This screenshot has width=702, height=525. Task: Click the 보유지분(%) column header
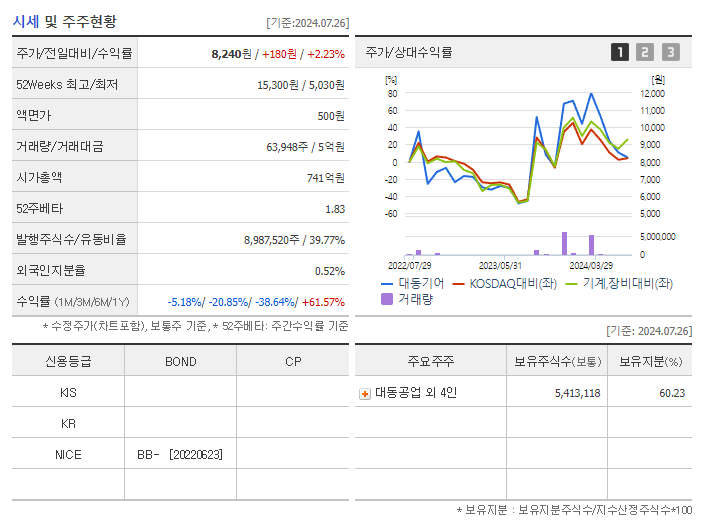tap(651, 362)
